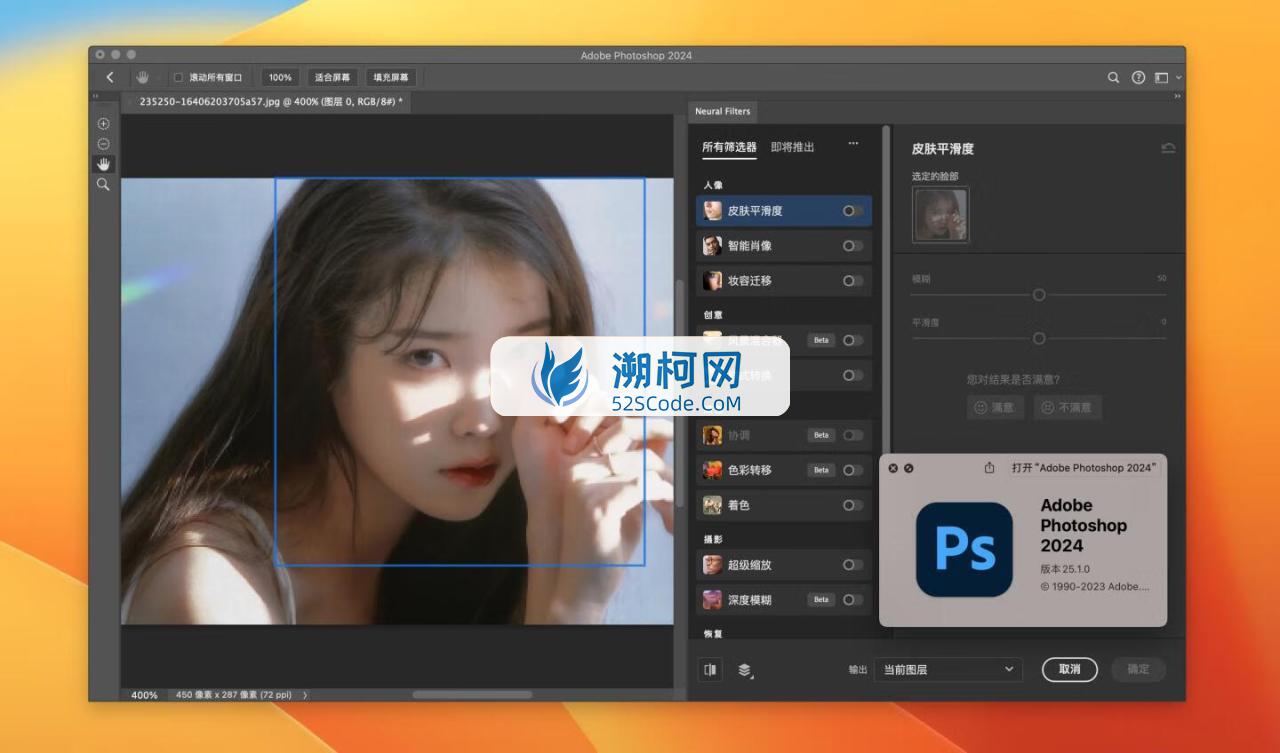Image resolution: width=1280 pixels, height=753 pixels.
Task: Open the 输出 当前图层 dropdown
Action: [948, 669]
